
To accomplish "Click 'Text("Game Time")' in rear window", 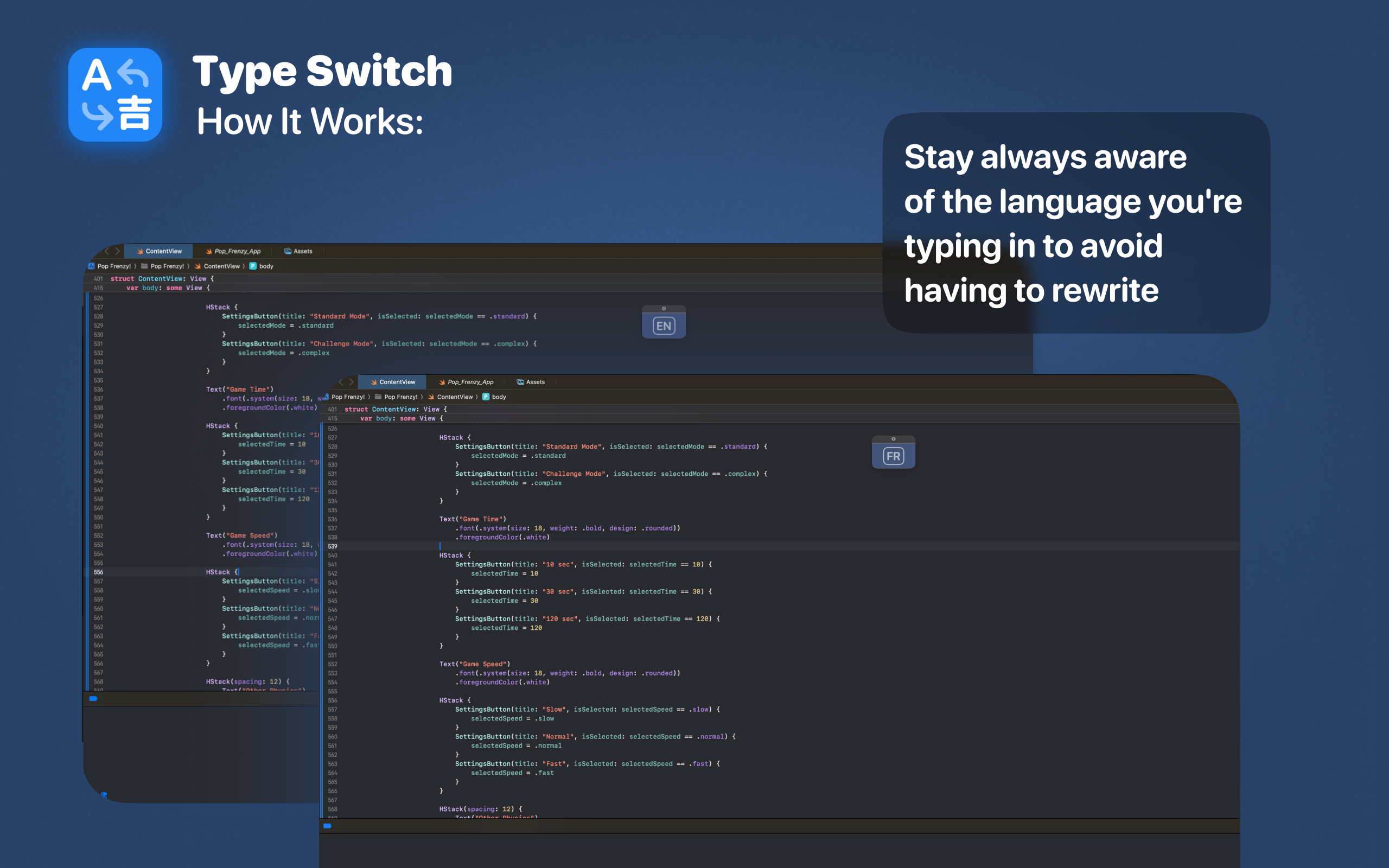I will (x=239, y=389).
